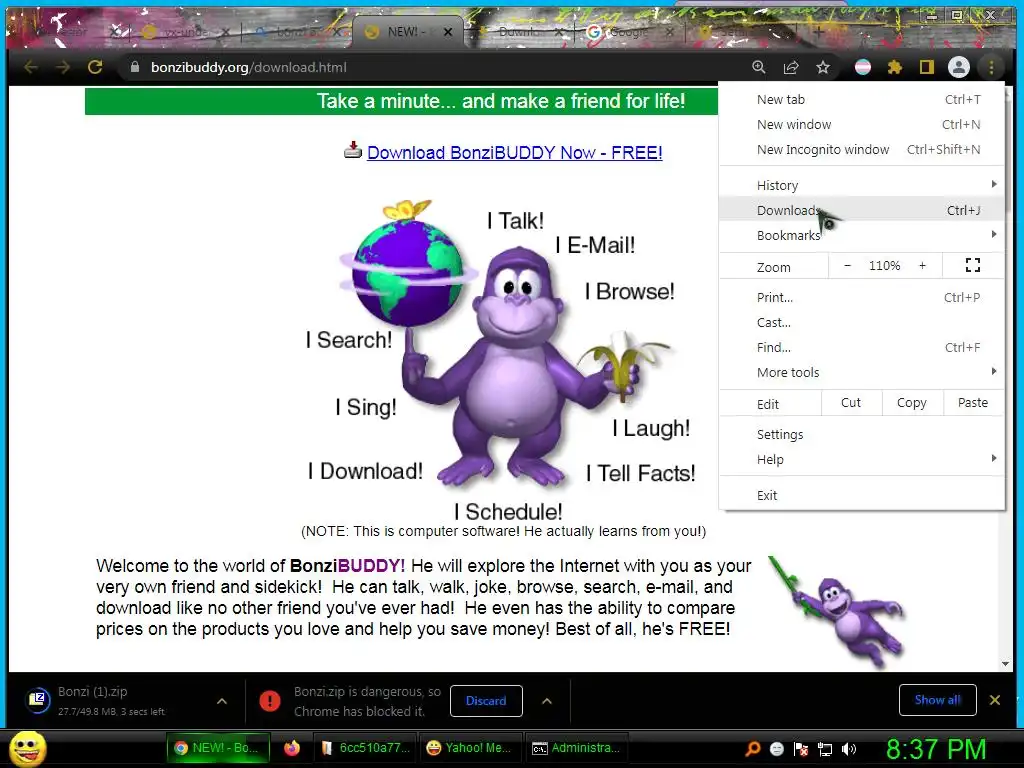The height and width of the screenshot is (768, 1024).
Task: Toggle fullscreen icon in Zoom row
Action: 972,265
